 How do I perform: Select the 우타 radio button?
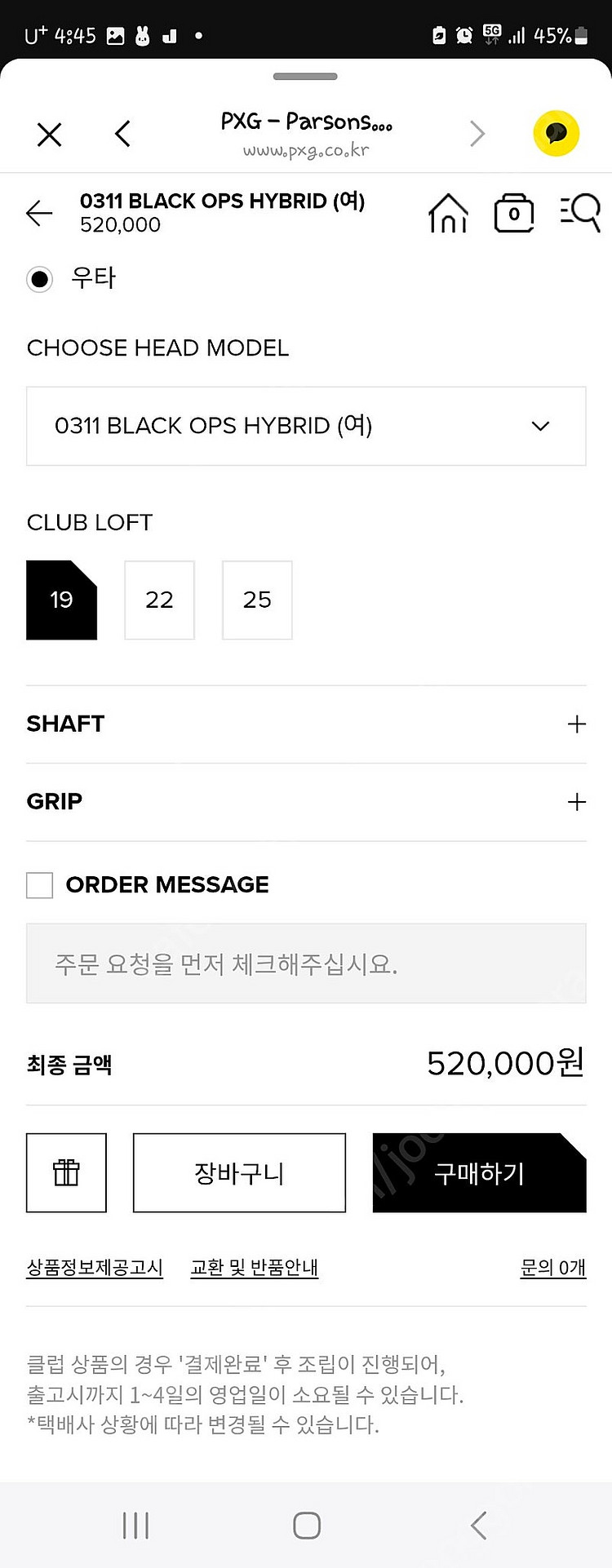pos(39,279)
